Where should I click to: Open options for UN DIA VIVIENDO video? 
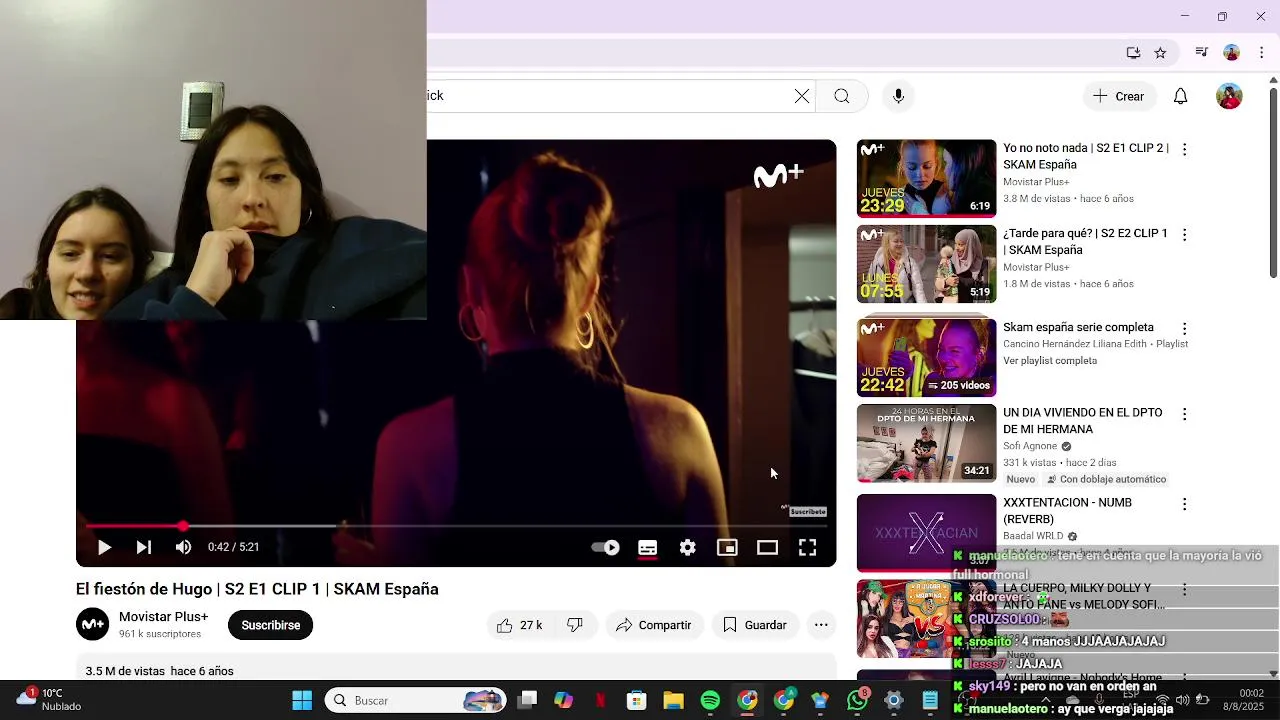click(x=1184, y=414)
